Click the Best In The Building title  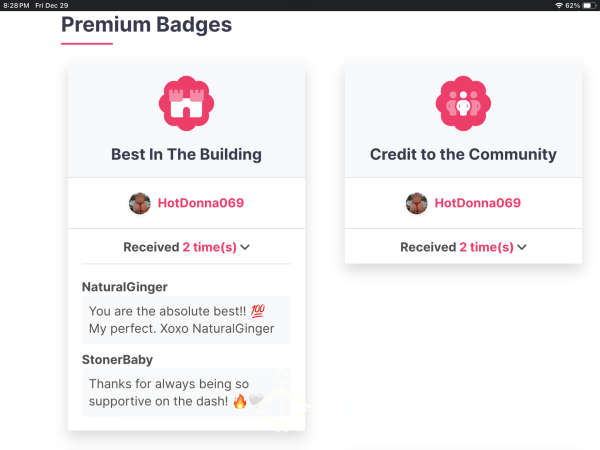[186, 155]
